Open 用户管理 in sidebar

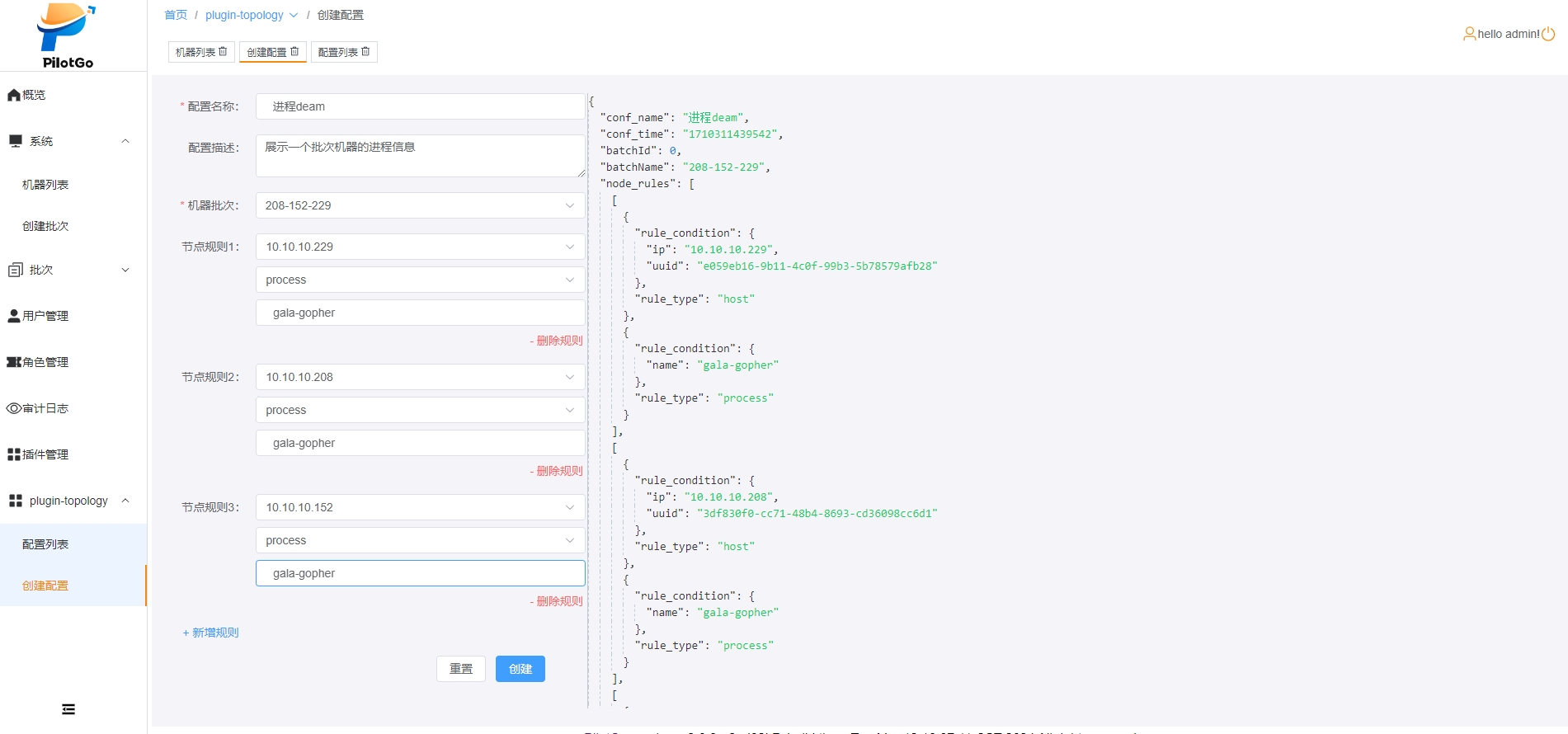point(45,316)
